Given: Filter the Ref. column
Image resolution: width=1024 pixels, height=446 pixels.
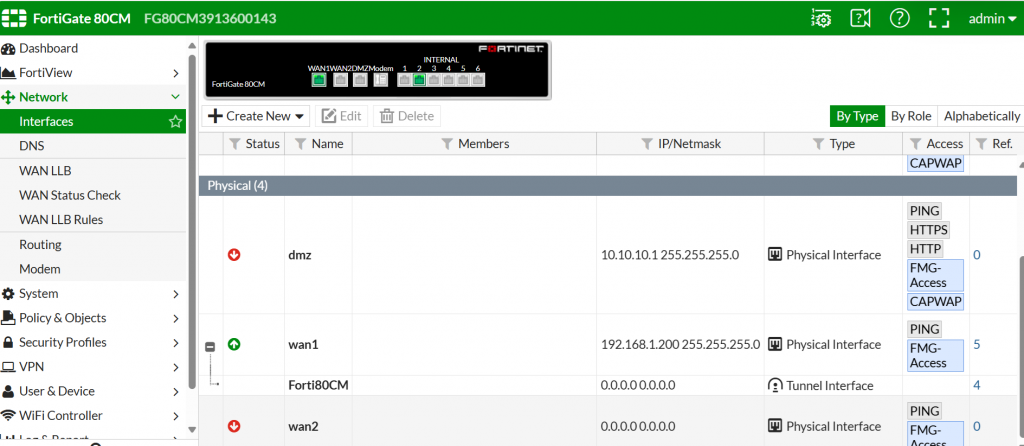Looking at the screenshot, I should click(x=981, y=144).
